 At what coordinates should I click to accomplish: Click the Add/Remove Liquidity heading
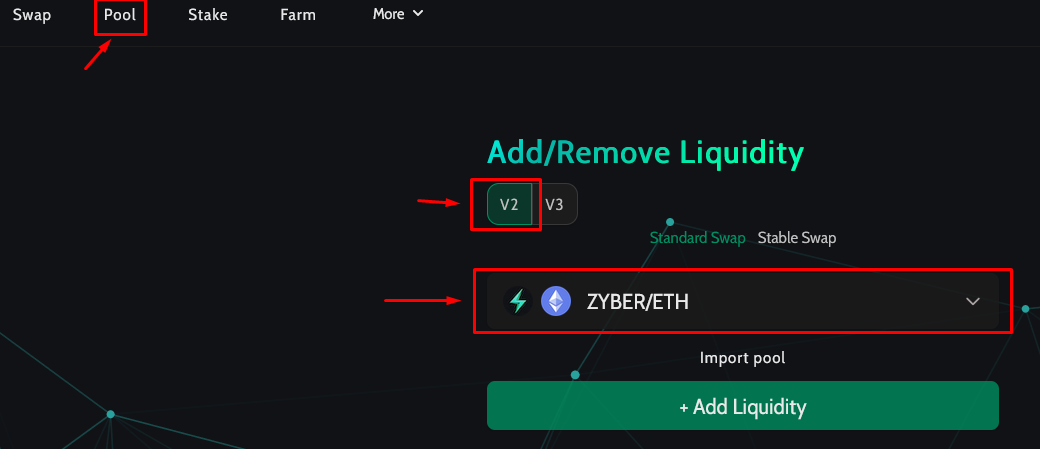pos(645,153)
